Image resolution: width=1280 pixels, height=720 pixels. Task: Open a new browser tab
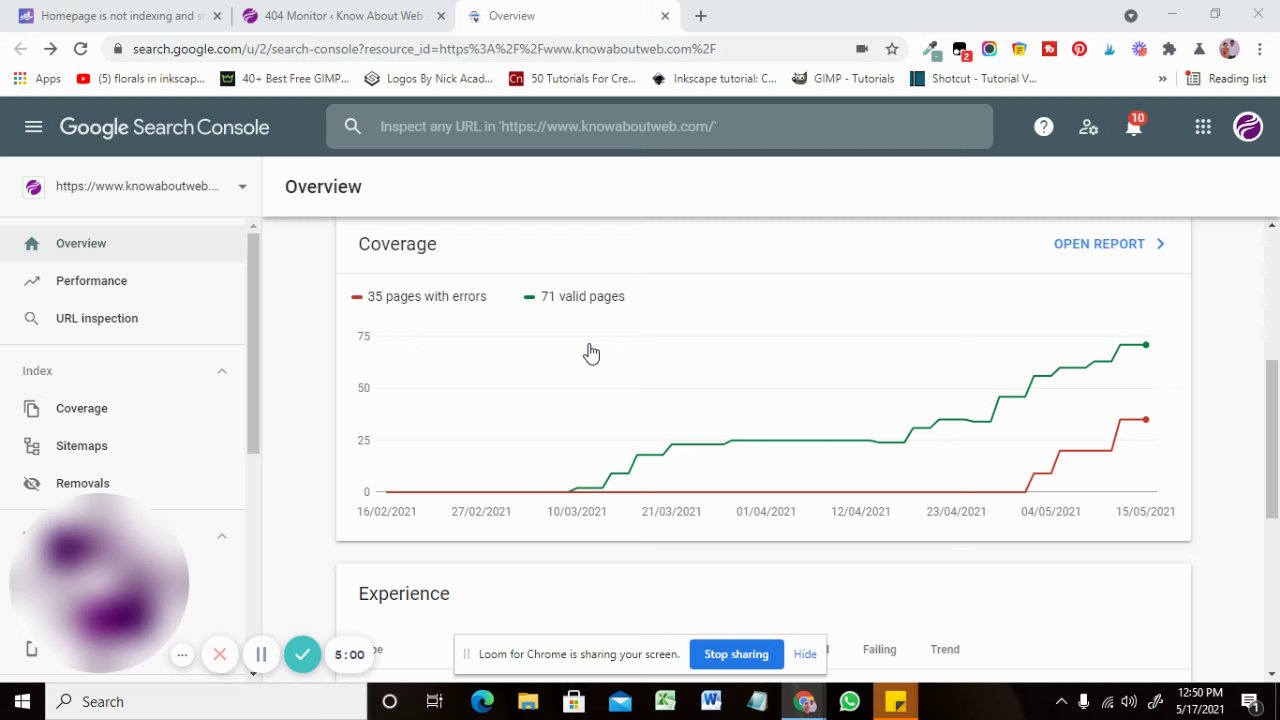701,16
